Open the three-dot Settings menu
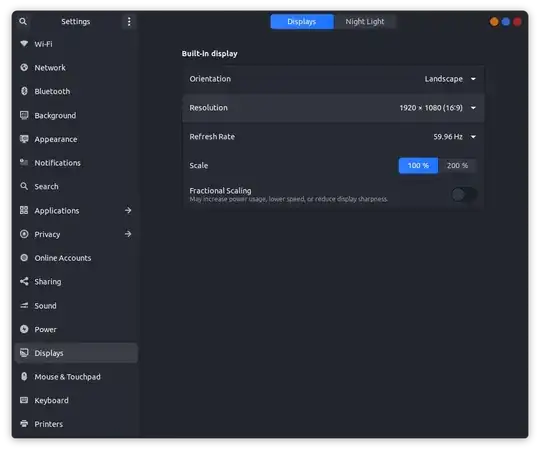 (129, 22)
